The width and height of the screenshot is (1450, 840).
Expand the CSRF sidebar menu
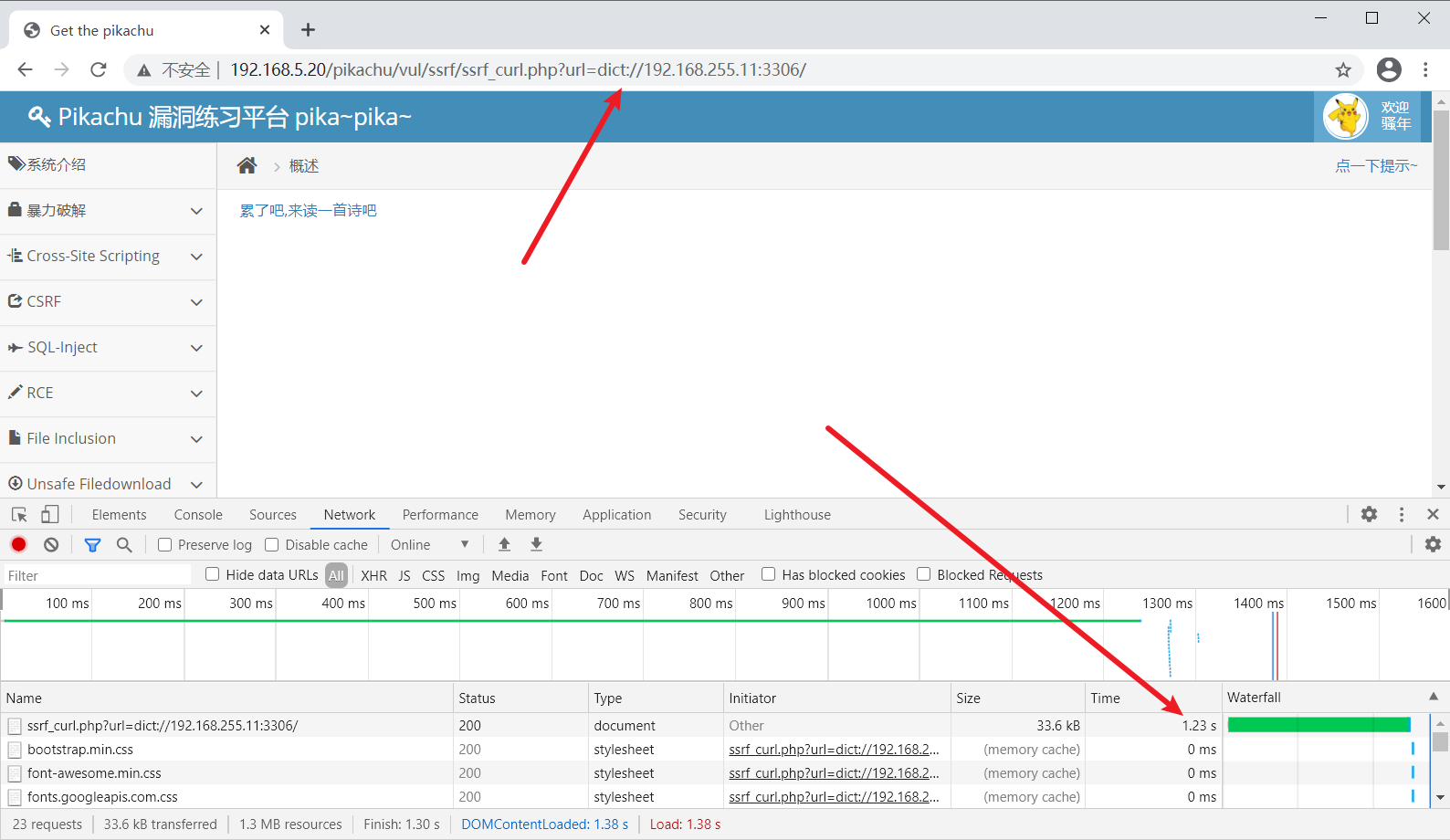click(108, 302)
